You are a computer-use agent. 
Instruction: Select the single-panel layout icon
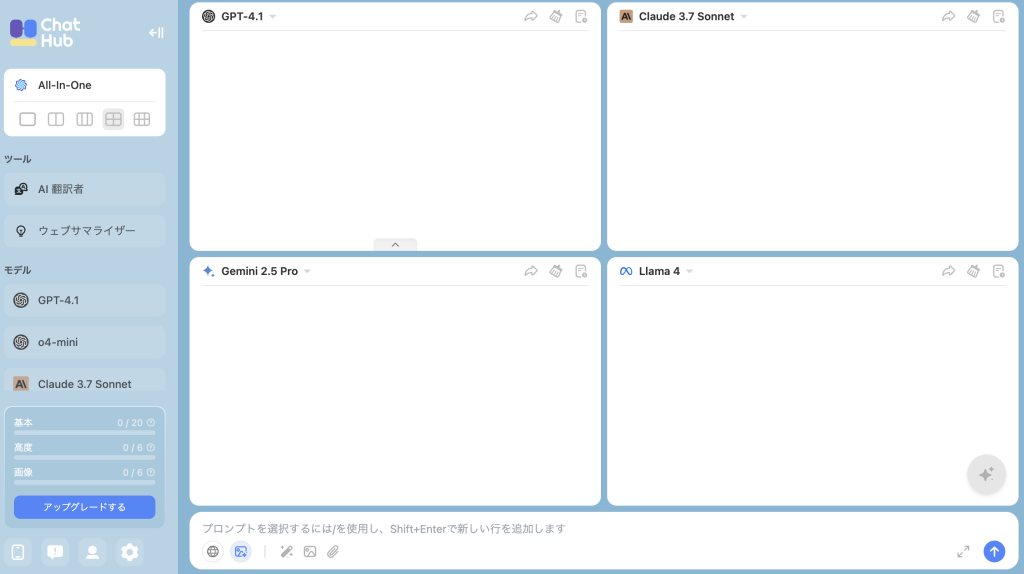click(27, 120)
